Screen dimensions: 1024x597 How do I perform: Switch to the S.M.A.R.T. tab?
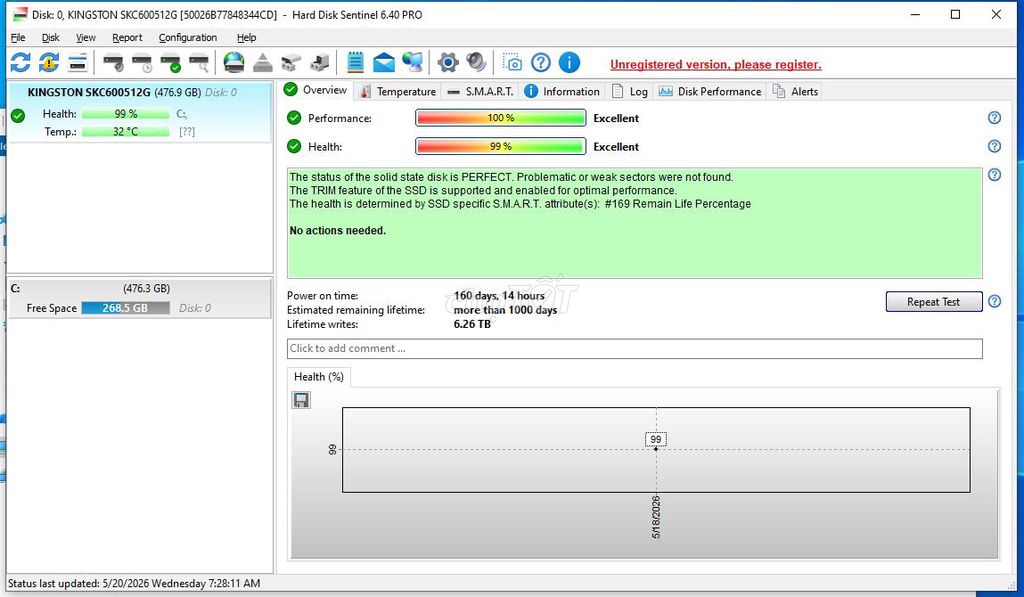pyautogui.click(x=480, y=91)
